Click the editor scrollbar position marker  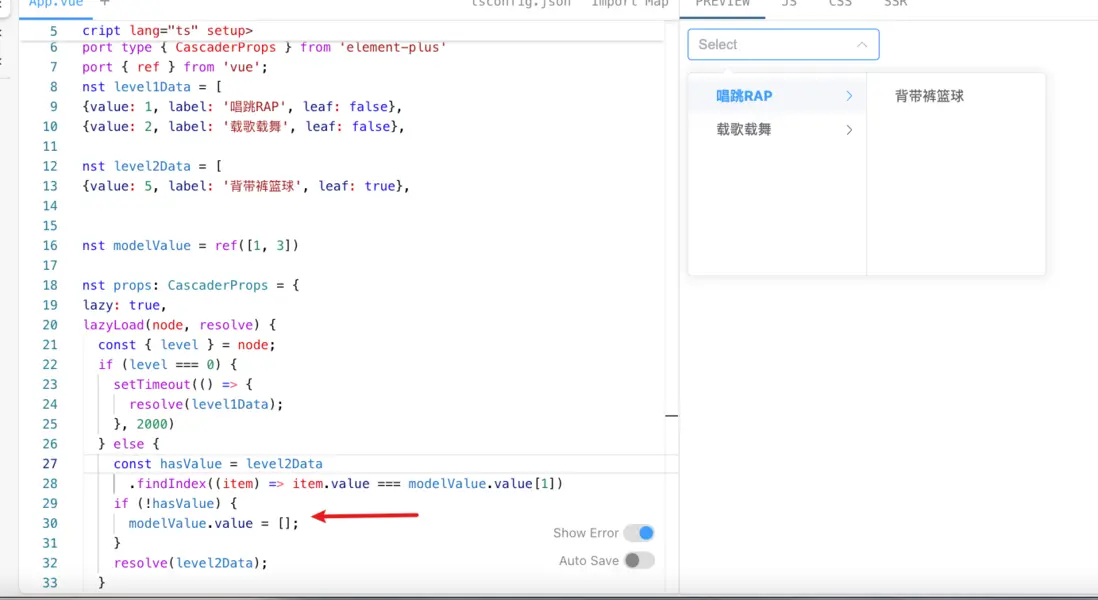point(672,416)
